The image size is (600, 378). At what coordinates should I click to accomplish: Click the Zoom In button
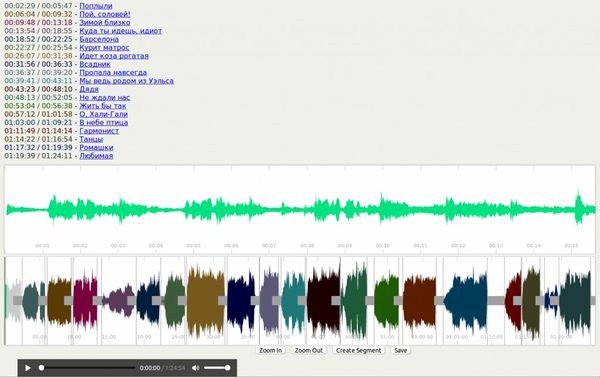[x=270, y=350]
